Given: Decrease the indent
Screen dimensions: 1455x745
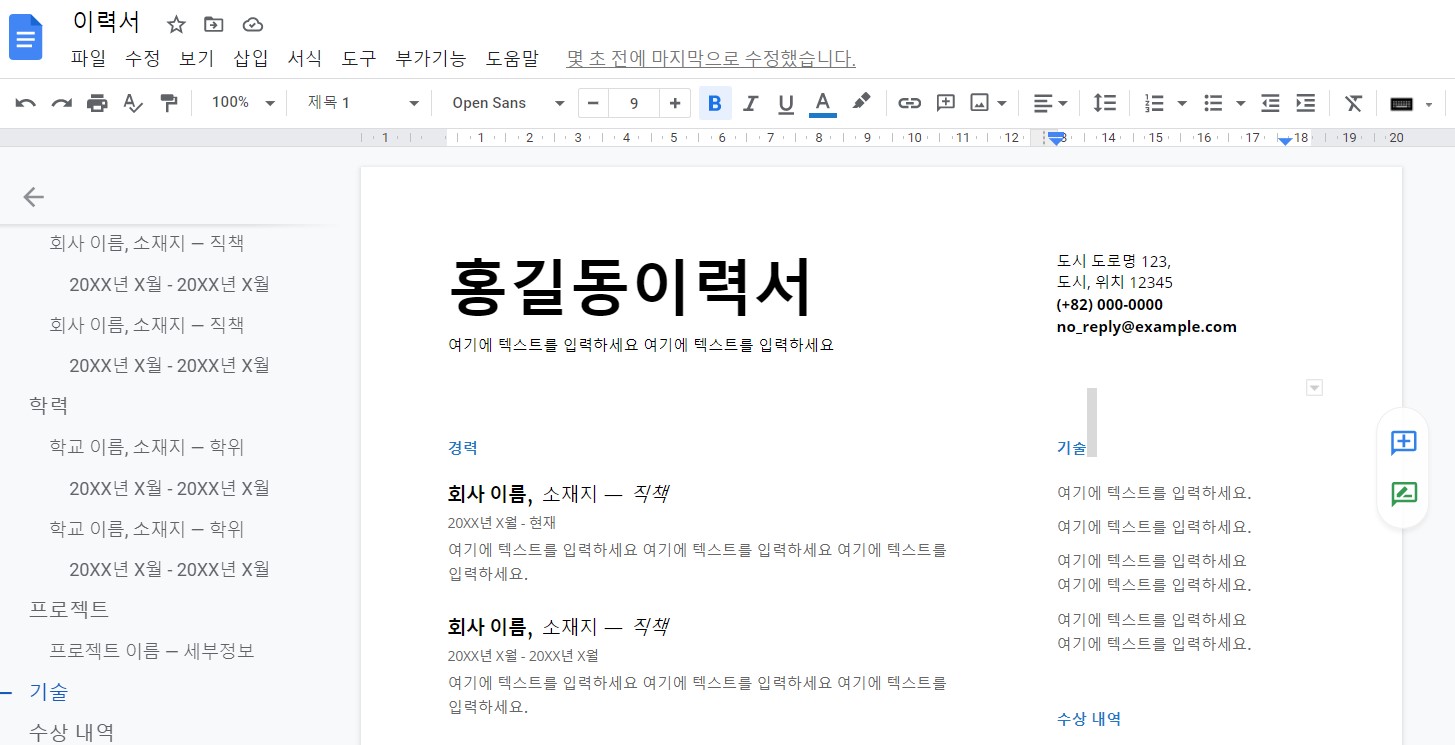Looking at the screenshot, I should tap(1270, 103).
